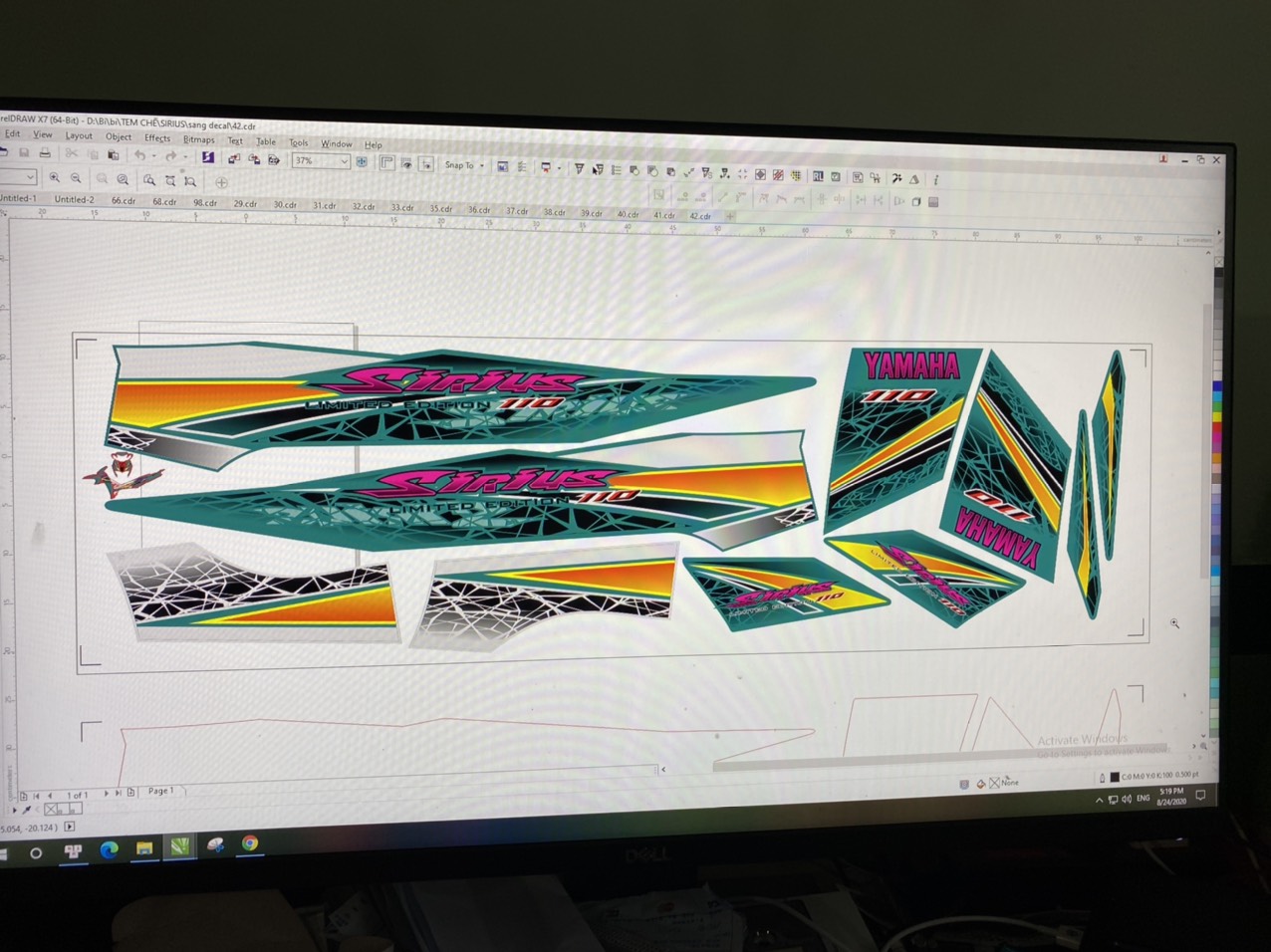Click Zoom to page icon
This screenshot has width=1271, height=952.
pyautogui.click(x=149, y=180)
